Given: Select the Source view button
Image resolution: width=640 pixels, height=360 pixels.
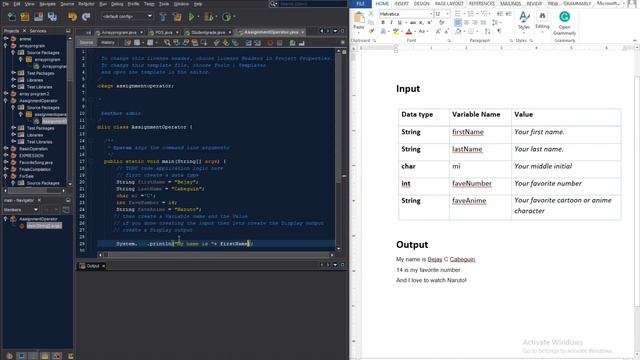Looking at the screenshot, I should [86, 42].
